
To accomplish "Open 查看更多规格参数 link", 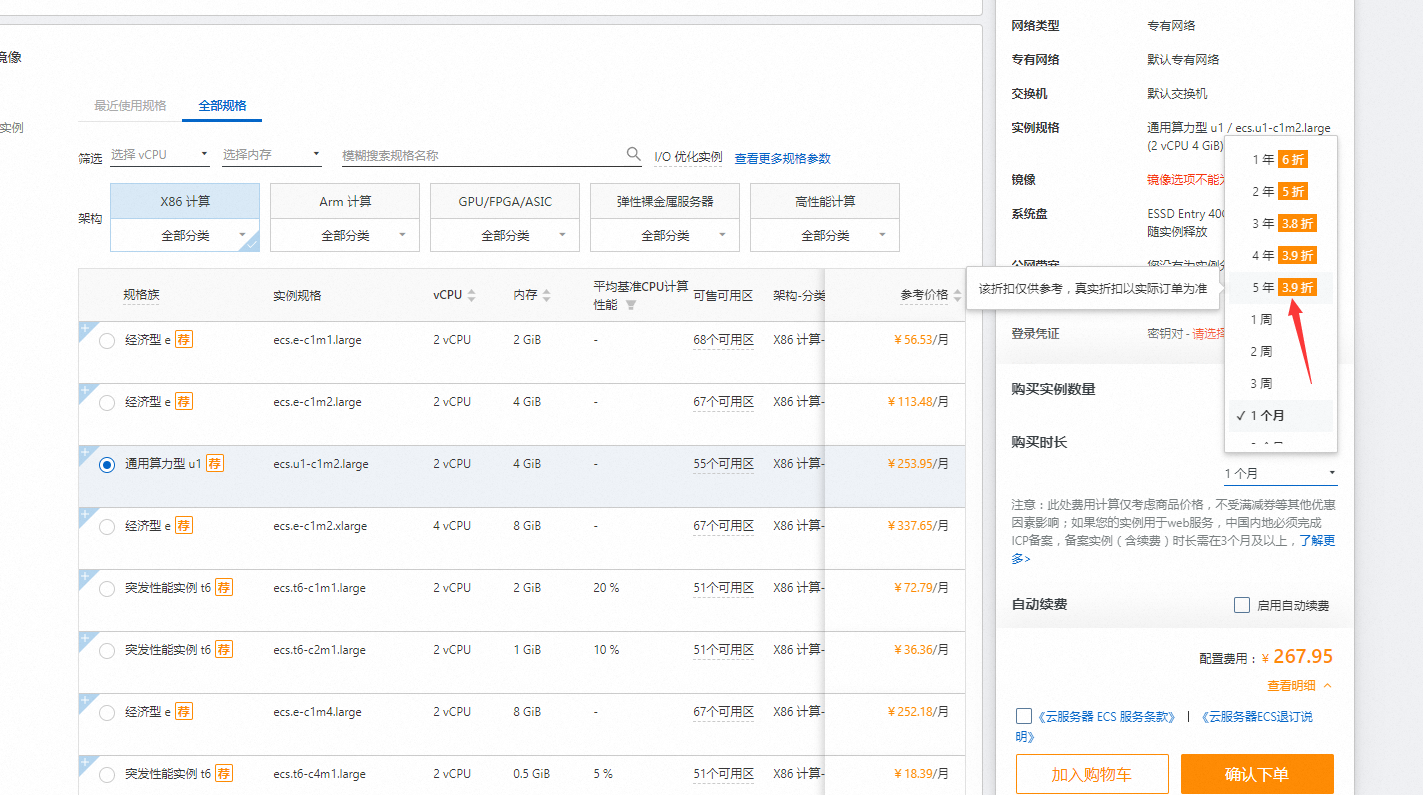I will 782,158.
